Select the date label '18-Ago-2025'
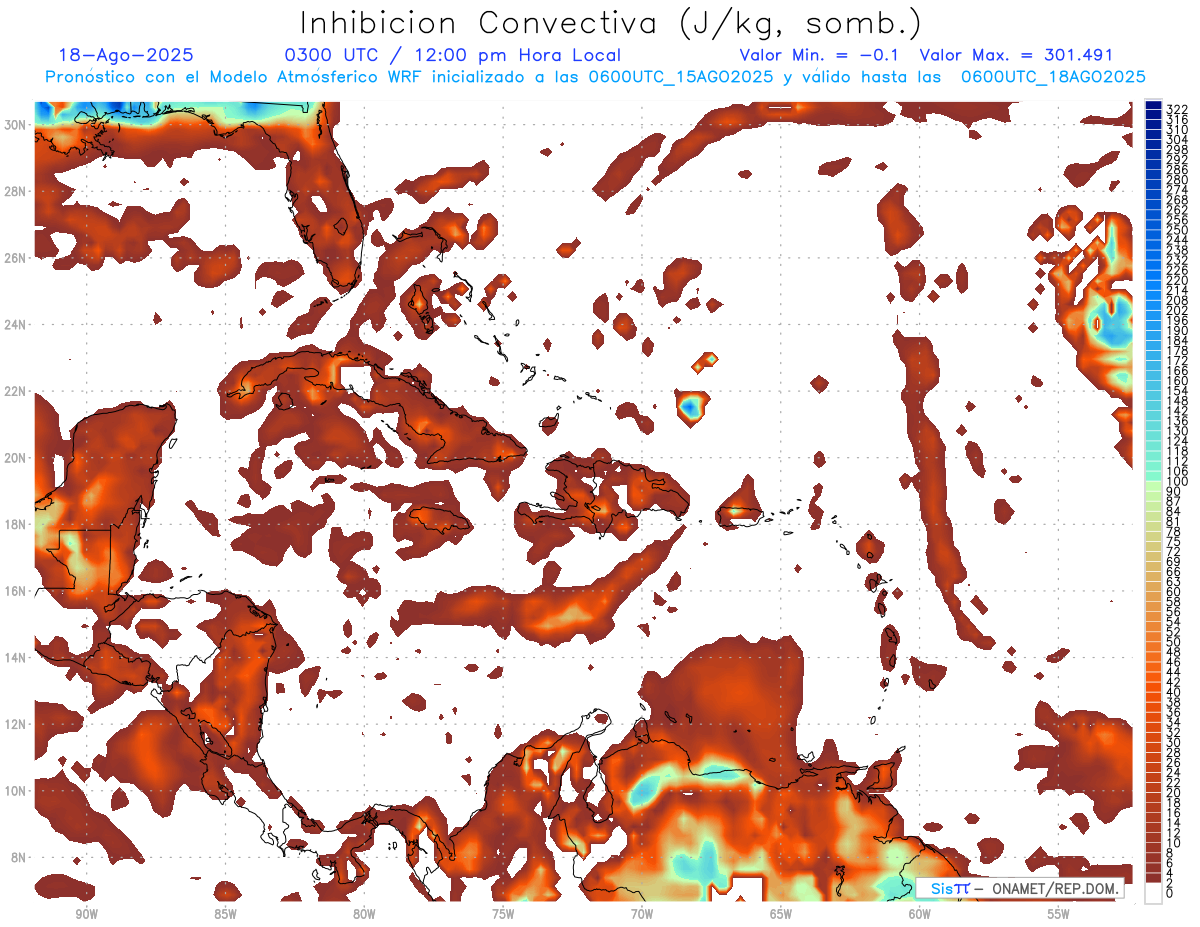The image size is (1200, 927). point(126,56)
